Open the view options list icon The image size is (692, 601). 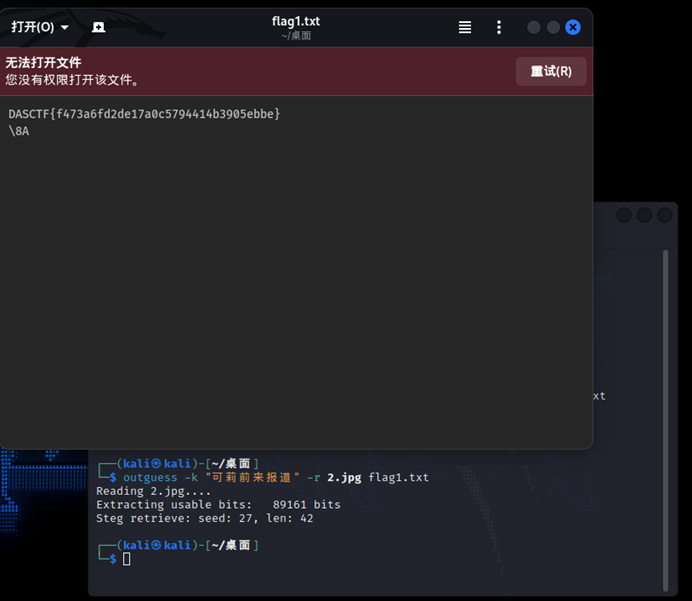tap(465, 27)
